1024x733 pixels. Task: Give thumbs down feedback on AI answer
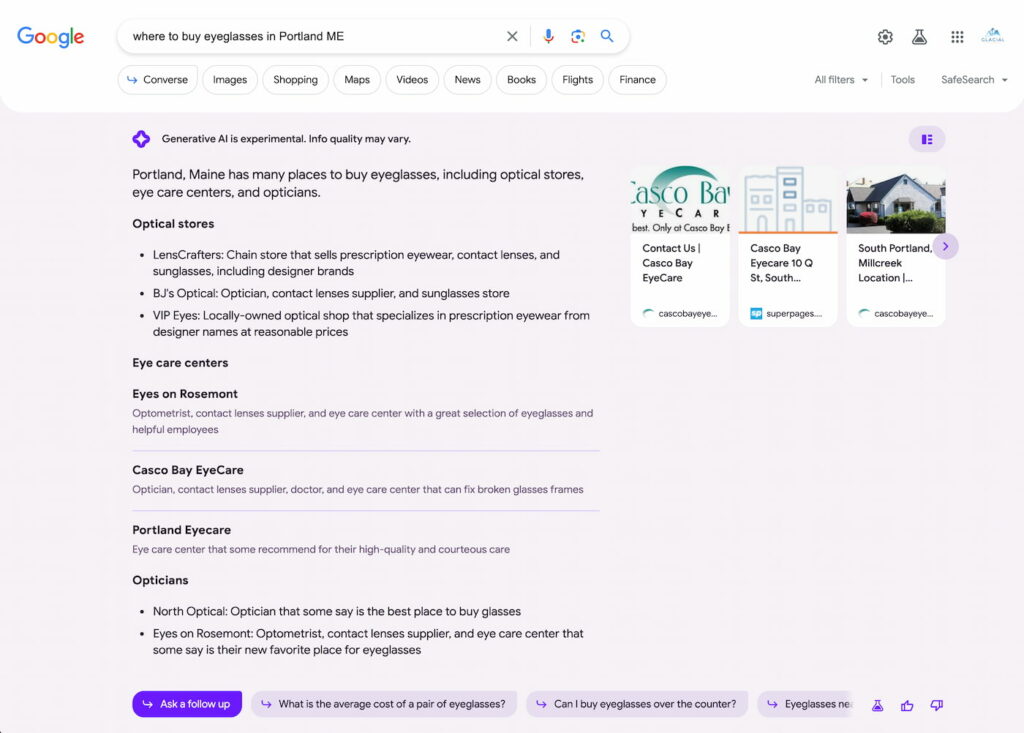tap(936, 705)
